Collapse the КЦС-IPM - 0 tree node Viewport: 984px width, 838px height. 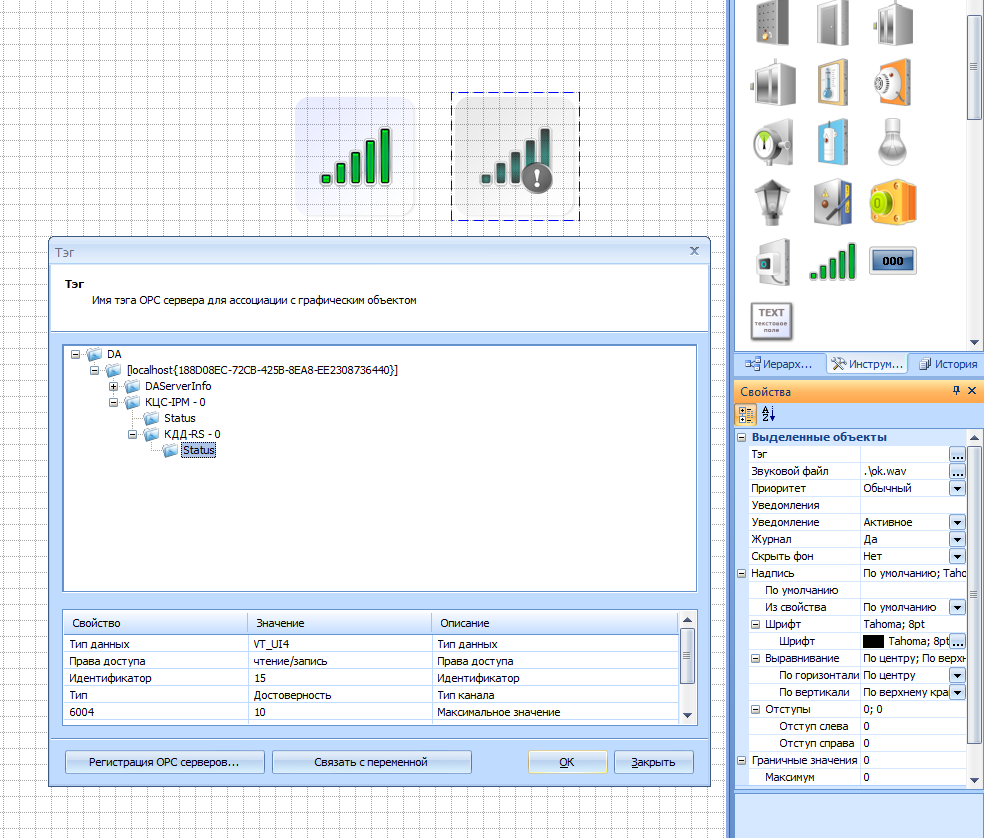(x=115, y=402)
